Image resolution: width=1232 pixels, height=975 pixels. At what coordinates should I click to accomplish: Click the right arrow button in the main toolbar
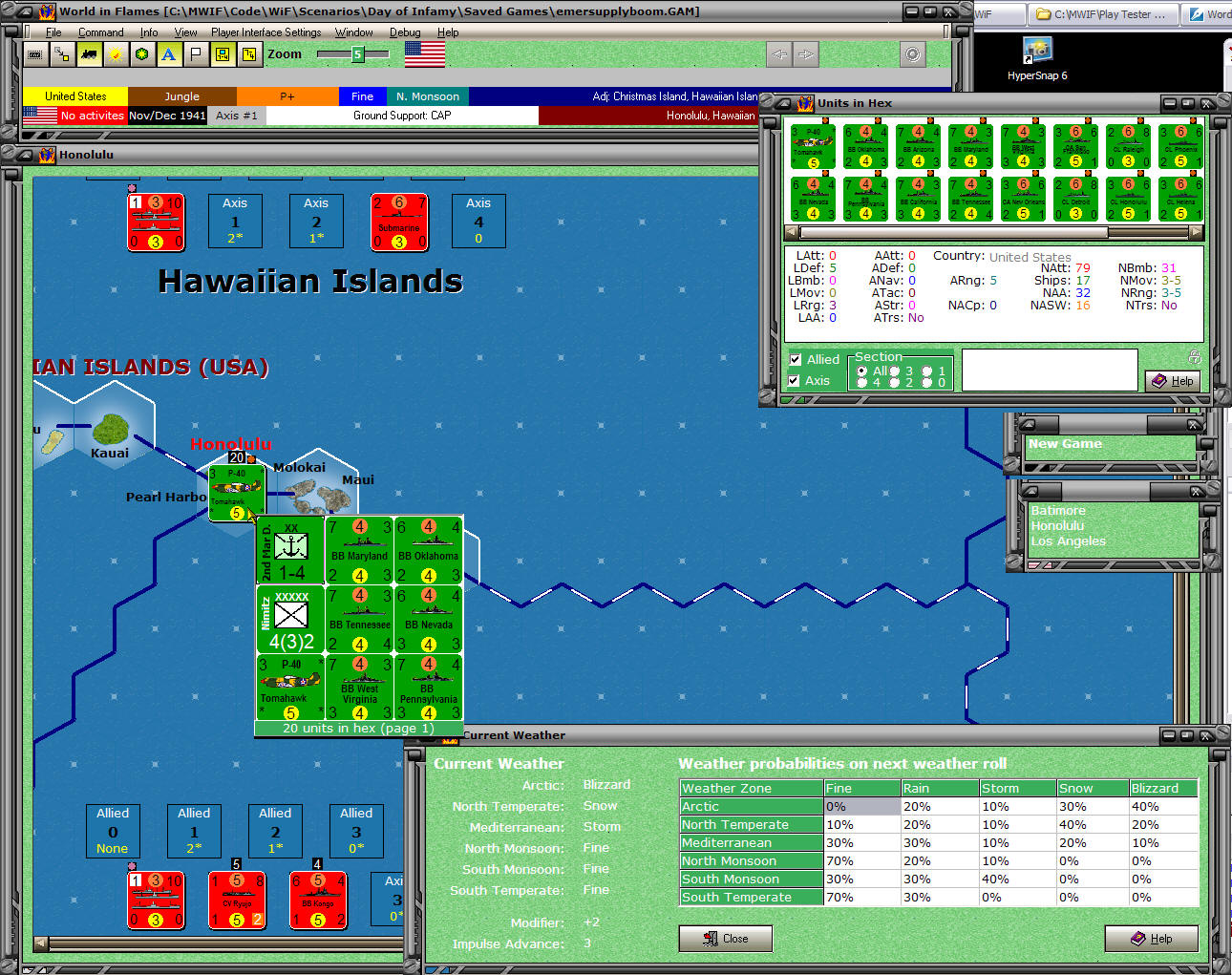(x=807, y=54)
